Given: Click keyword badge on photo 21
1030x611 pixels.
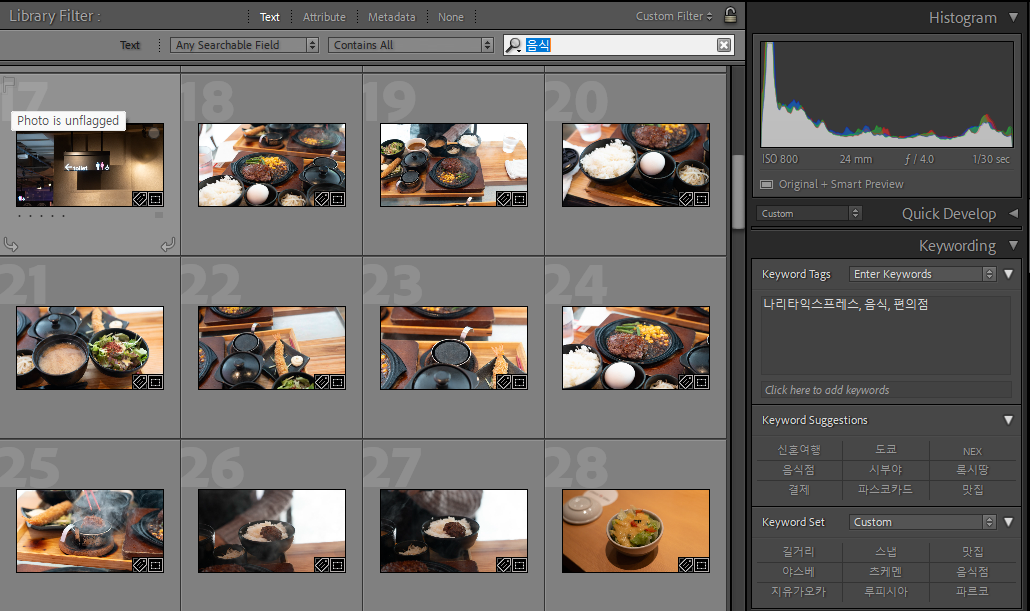Looking at the screenshot, I should [140, 382].
